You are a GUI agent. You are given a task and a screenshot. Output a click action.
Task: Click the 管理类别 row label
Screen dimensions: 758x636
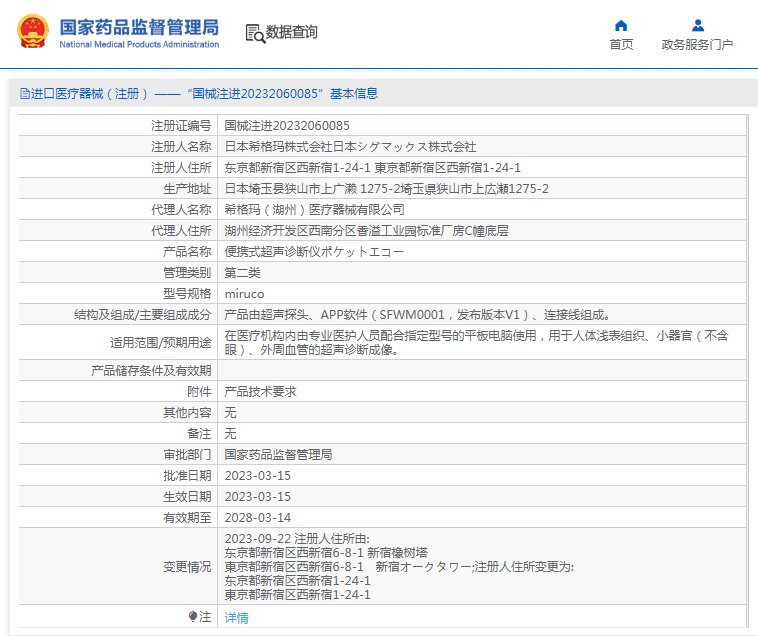point(188,273)
